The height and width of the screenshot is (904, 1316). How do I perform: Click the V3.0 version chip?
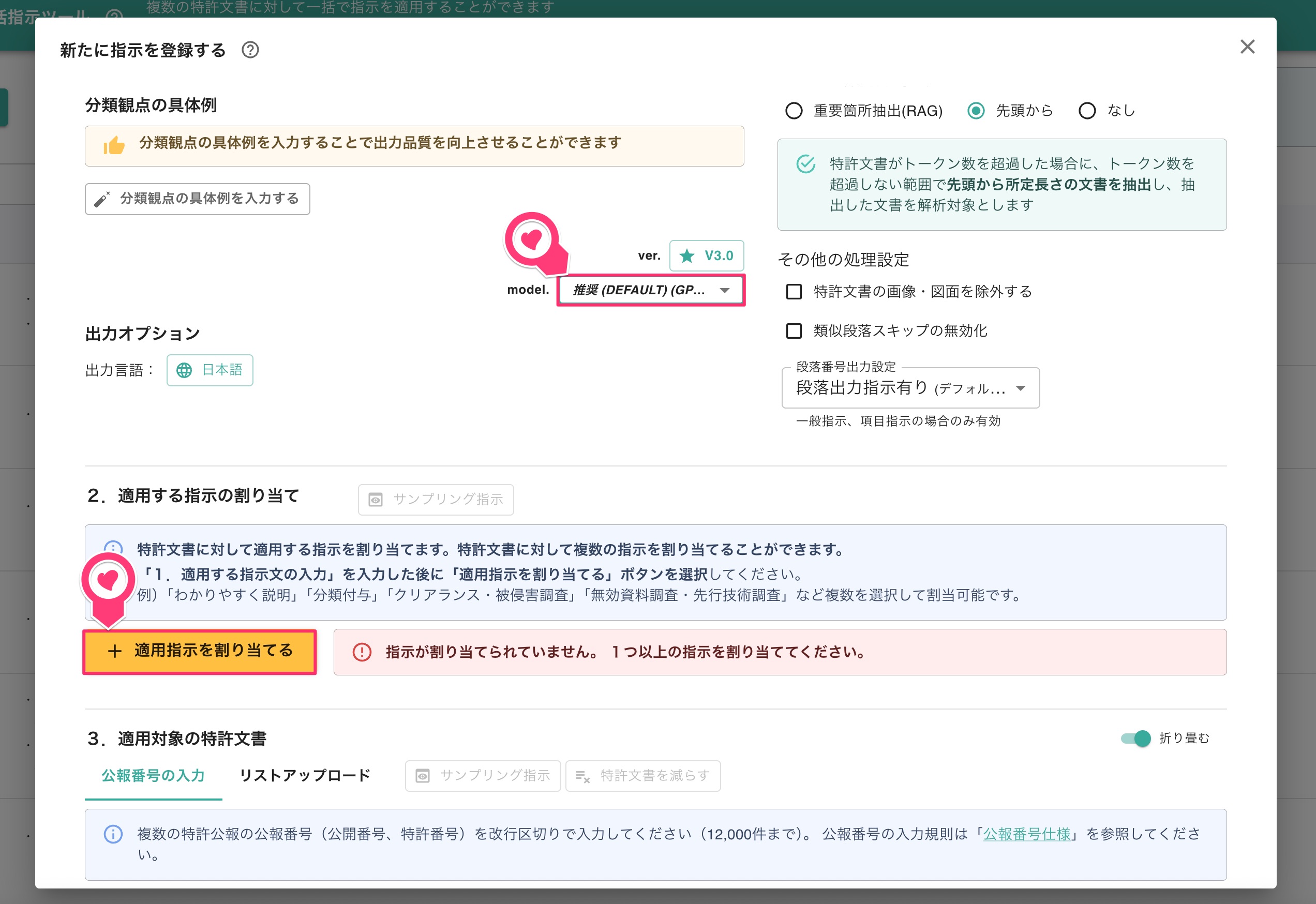[707, 256]
